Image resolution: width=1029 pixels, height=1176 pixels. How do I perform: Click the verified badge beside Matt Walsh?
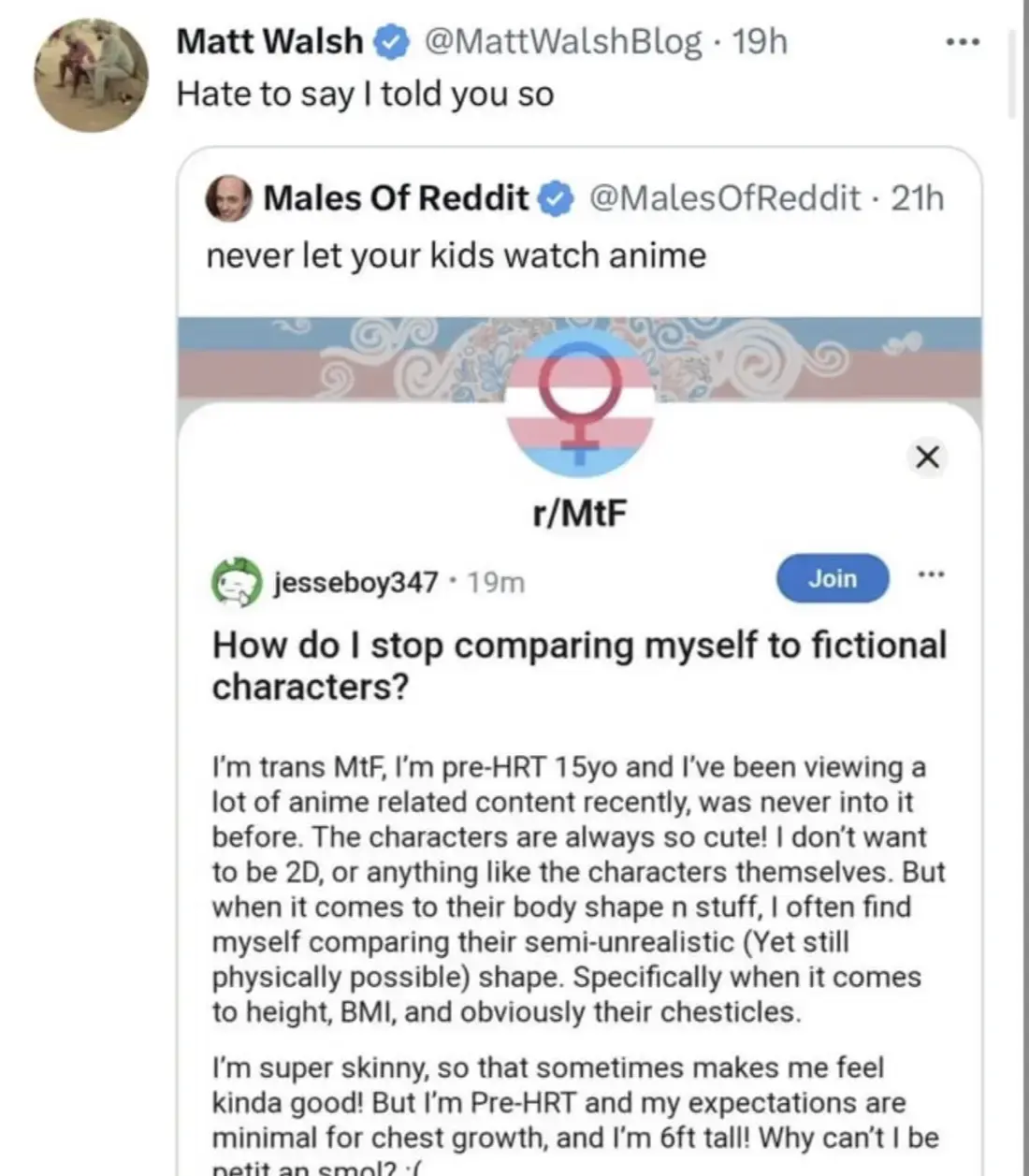pos(391,42)
